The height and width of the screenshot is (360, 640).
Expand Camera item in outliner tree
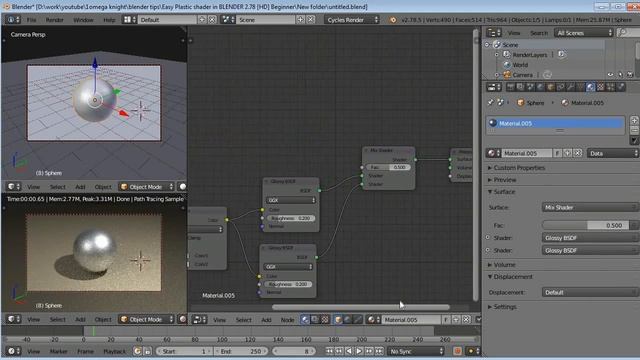point(497,75)
